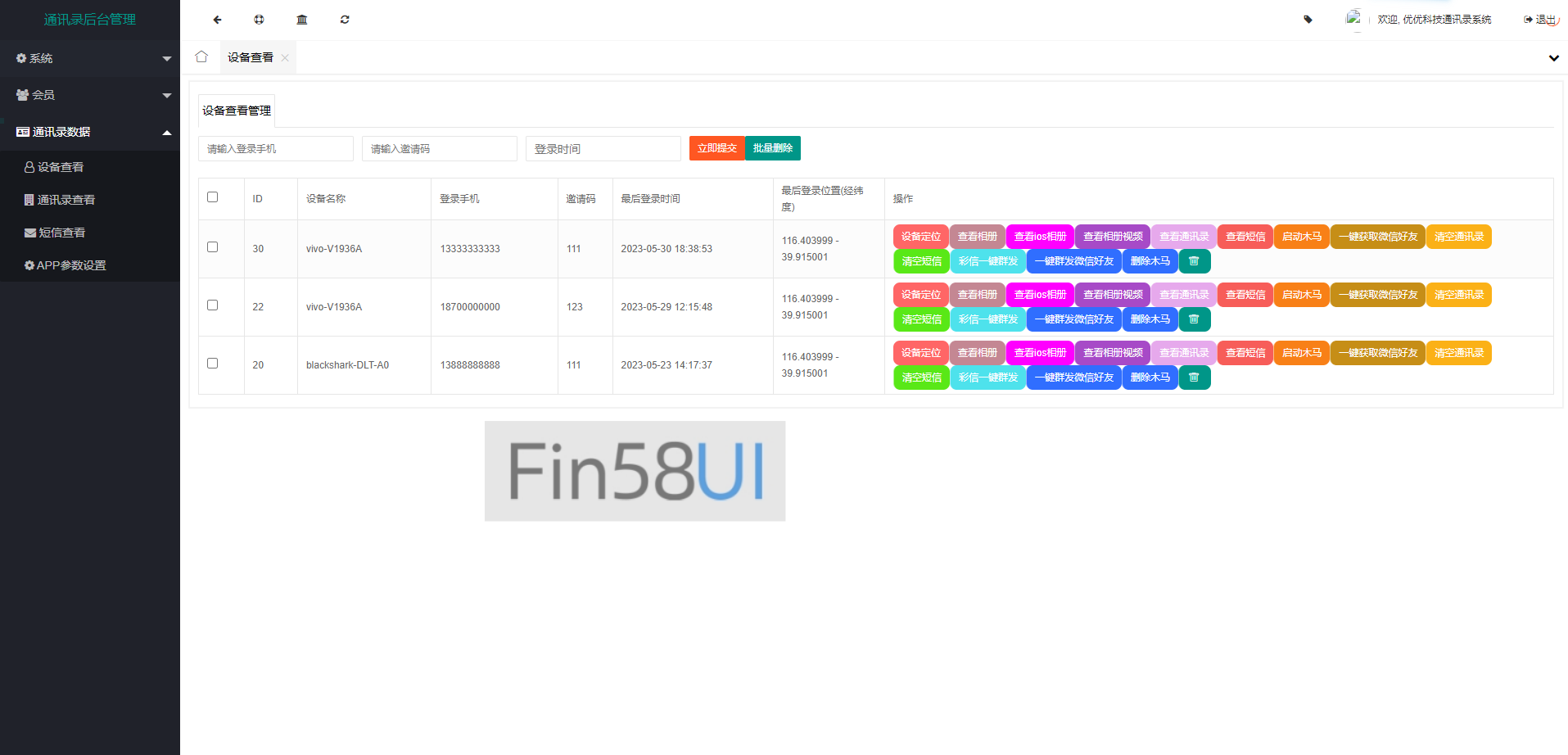Image resolution: width=1568 pixels, height=755 pixels.
Task: Click the 立即提交 submit button
Action: [716, 148]
